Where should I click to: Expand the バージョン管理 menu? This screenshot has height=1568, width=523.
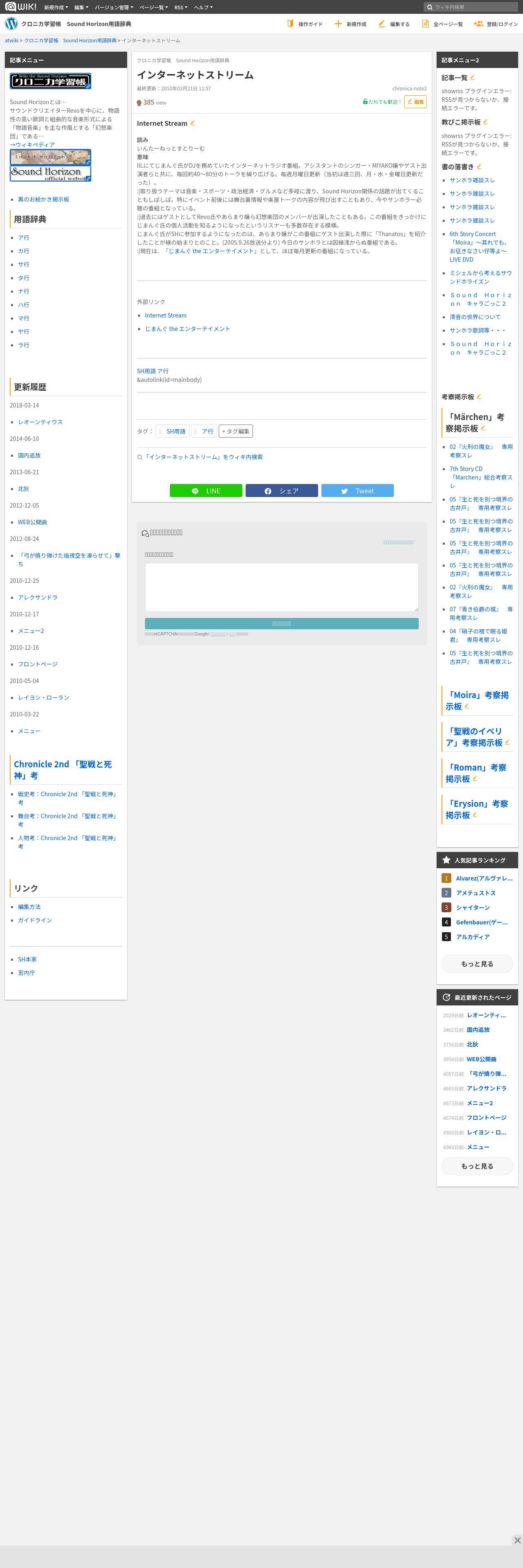pos(114,7)
